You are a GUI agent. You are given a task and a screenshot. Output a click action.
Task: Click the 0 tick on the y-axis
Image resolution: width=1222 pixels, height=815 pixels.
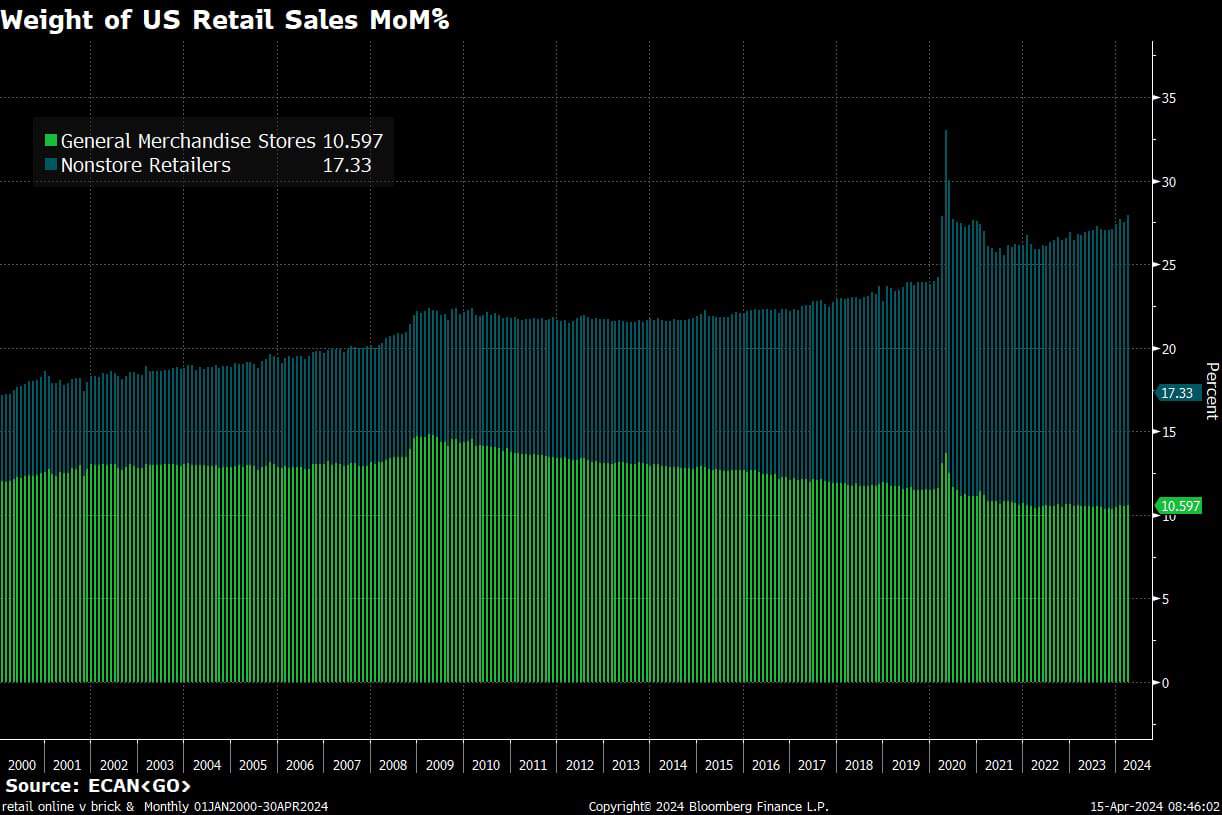[x=1164, y=682]
